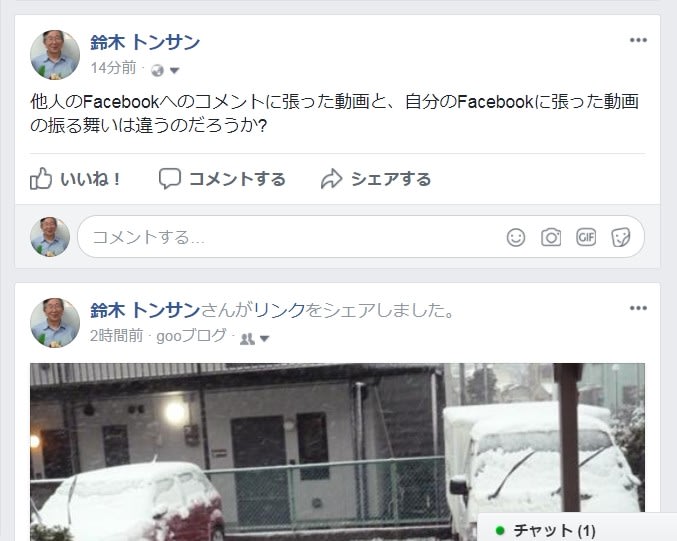Open the snowy cars photo thumbnail
The height and width of the screenshot is (541, 677).
(x=337, y=452)
